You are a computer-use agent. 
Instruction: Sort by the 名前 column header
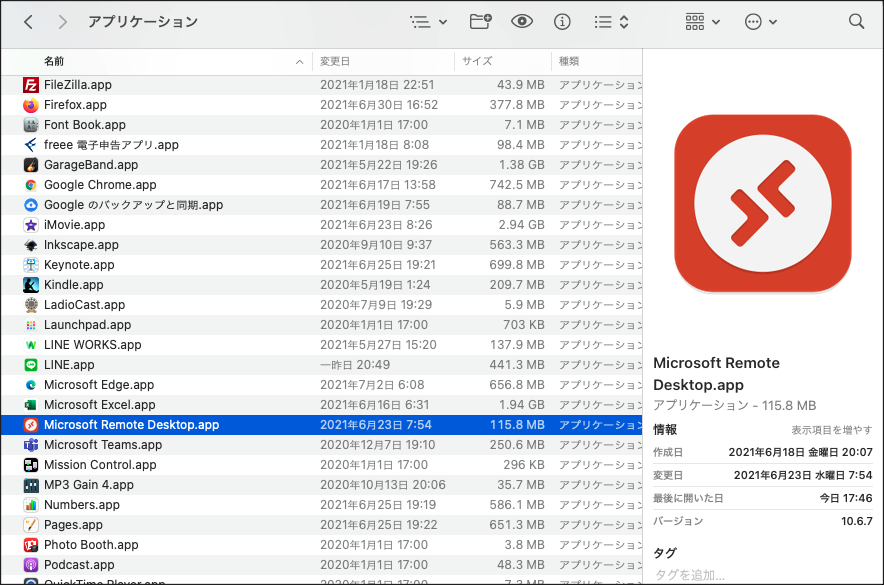54,61
